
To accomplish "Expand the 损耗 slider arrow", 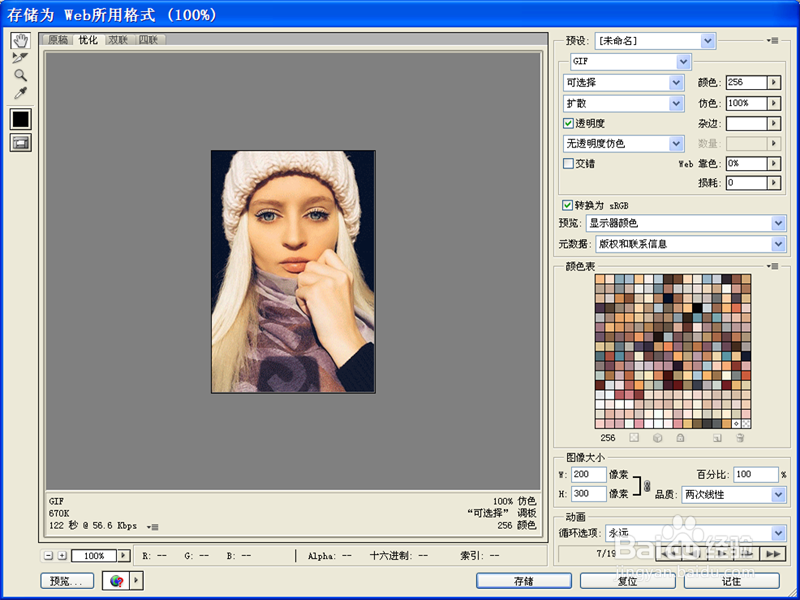I will click(x=774, y=183).
